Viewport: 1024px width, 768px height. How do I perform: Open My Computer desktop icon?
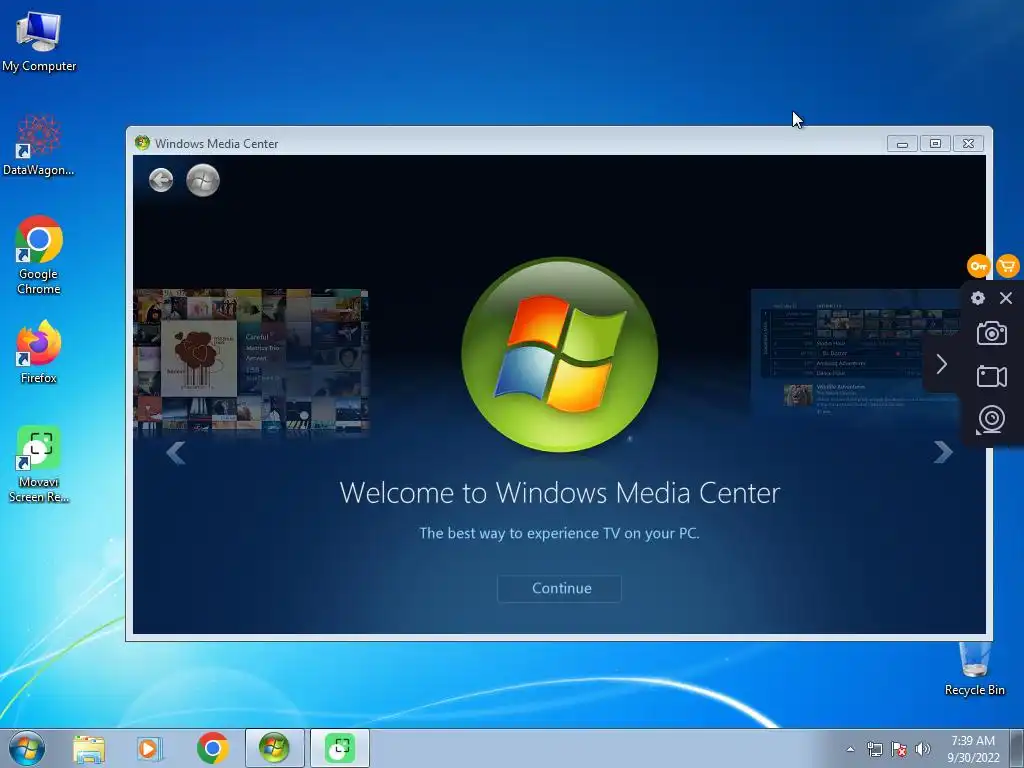(39, 41)
